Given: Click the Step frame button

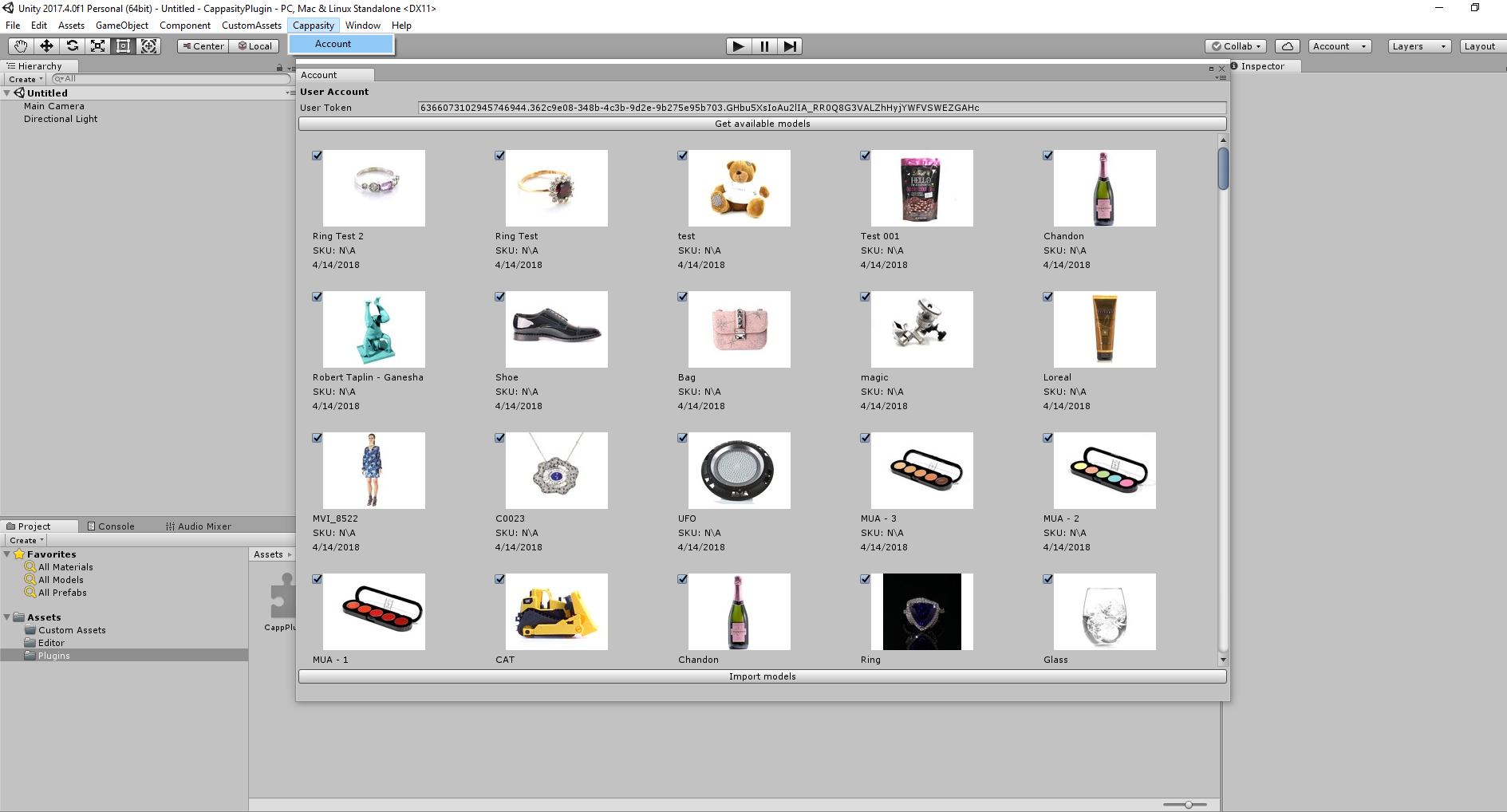Looking at the screenshot, I should 790,46.
